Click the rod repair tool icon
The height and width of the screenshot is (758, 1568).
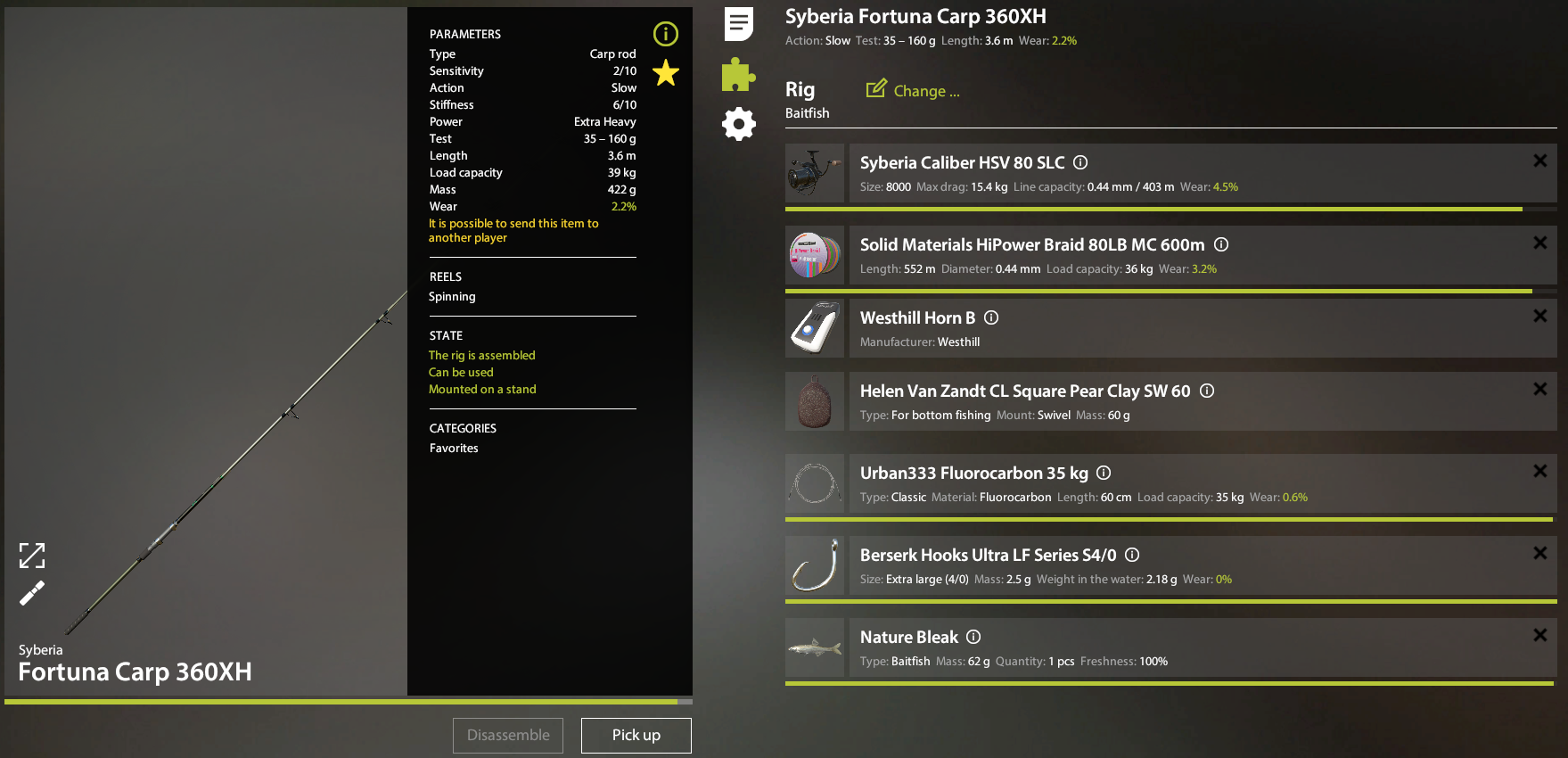click(32, 593)
